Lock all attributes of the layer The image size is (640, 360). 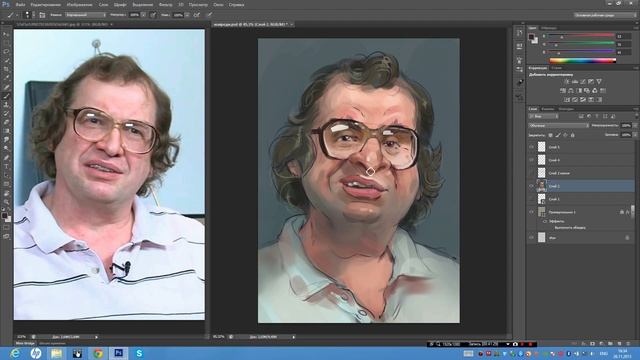click(573, 135)
